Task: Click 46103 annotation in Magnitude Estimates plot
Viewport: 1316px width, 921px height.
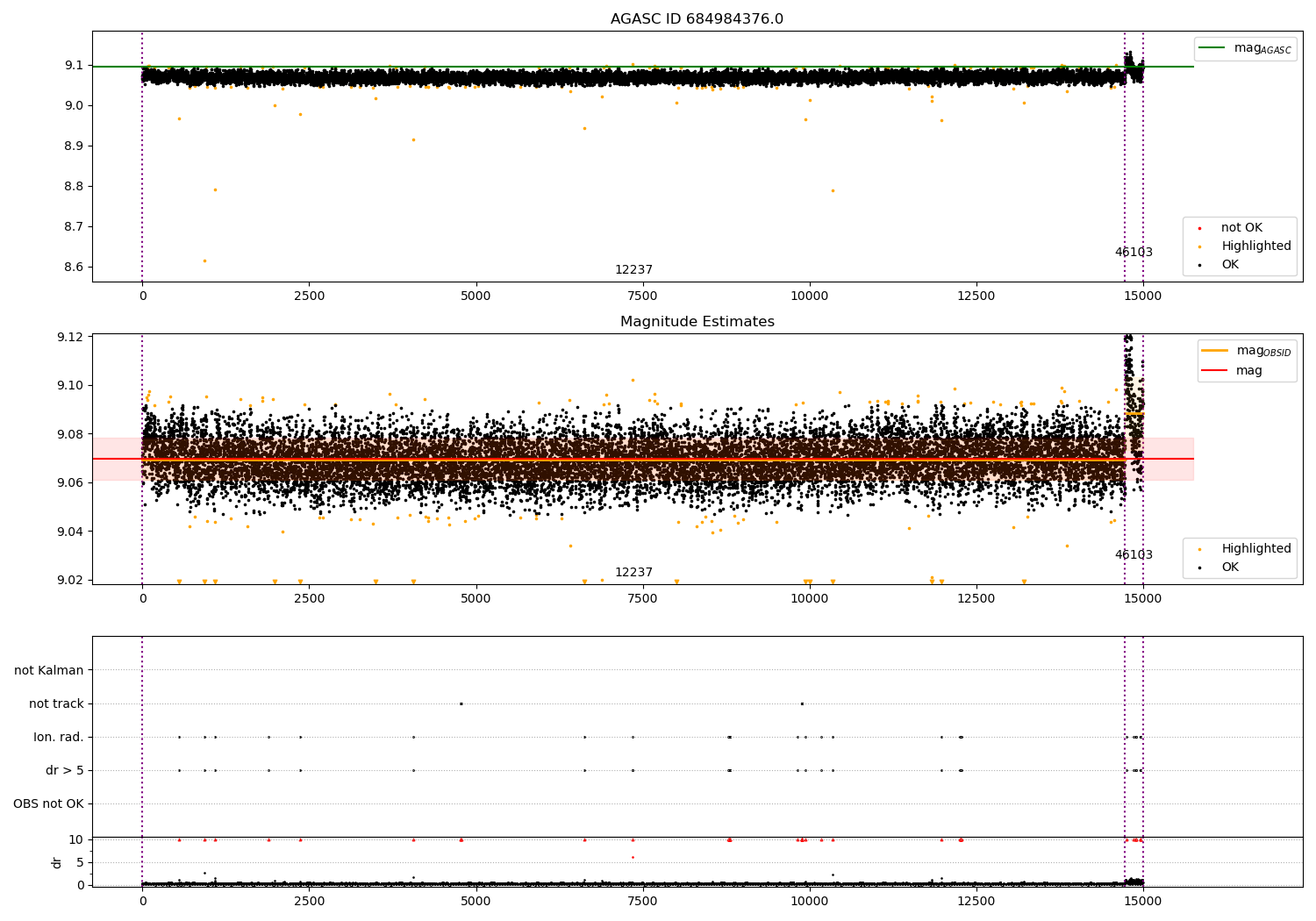Action: [1134, 555]
